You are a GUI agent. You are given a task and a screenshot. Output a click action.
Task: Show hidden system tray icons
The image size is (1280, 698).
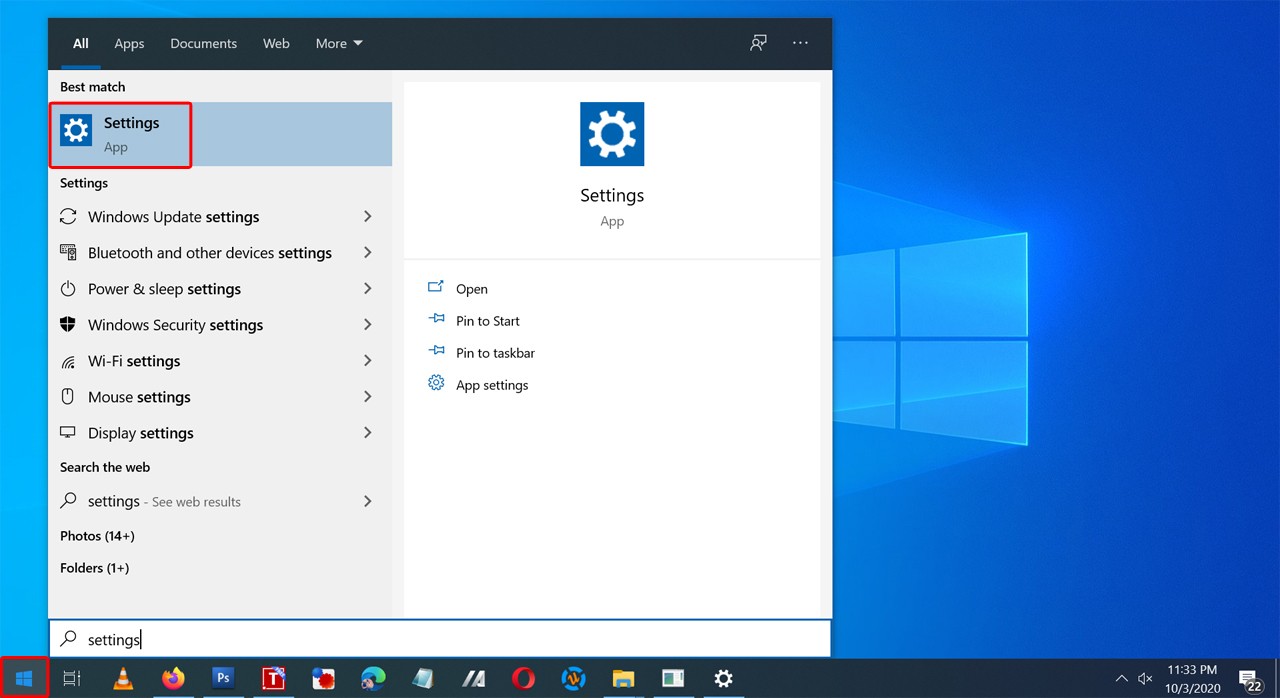[1121, 679]
